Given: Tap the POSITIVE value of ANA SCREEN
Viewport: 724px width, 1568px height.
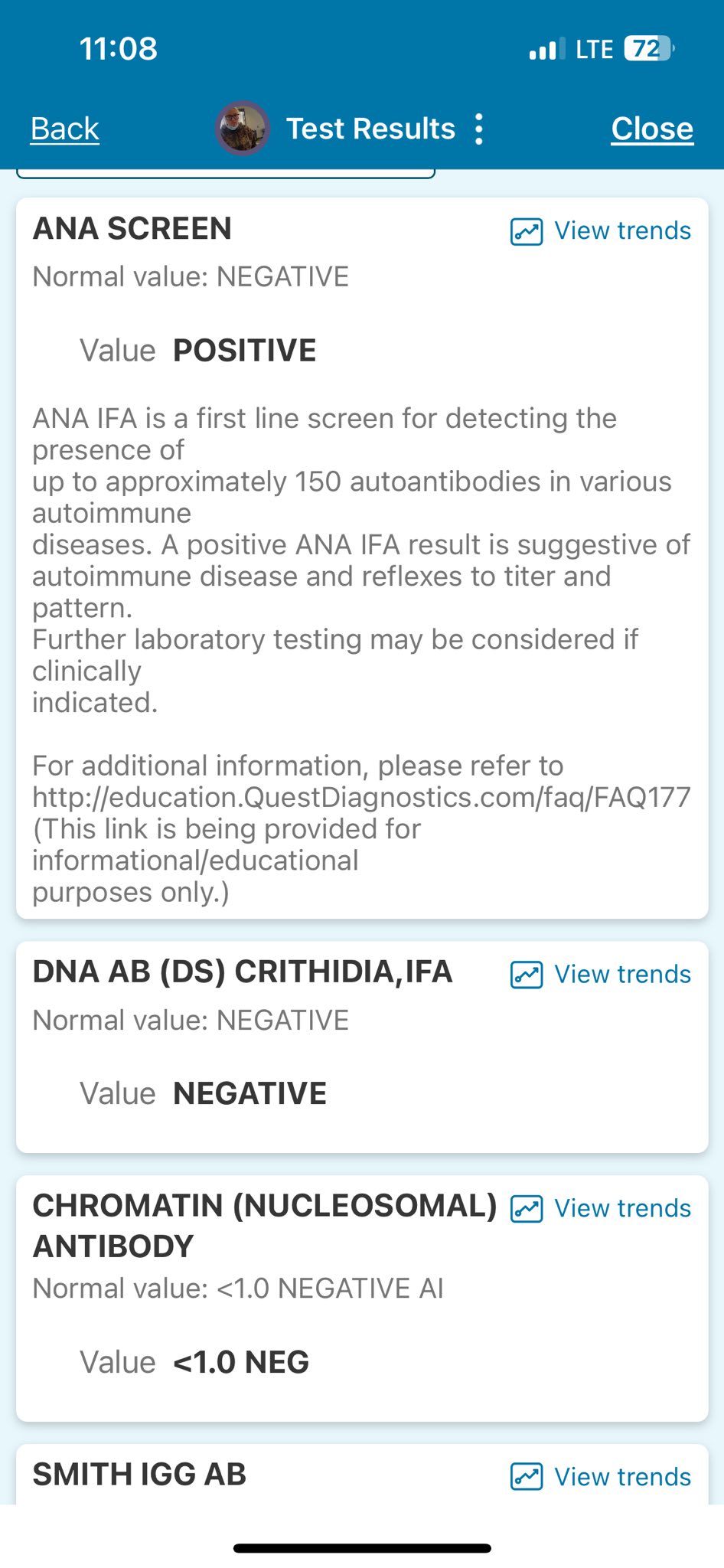Looking at the screenshot, I should pyautogui.click(x=245, y=351).
